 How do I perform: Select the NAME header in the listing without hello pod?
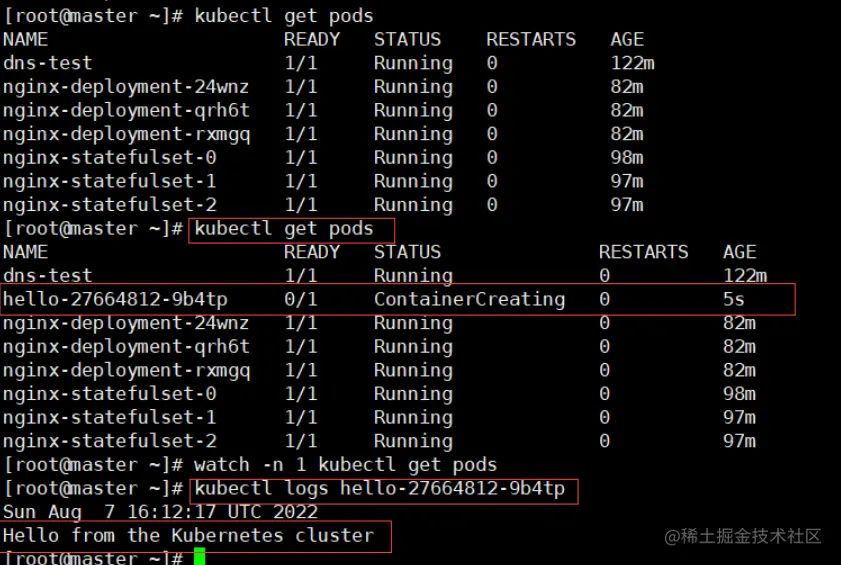[25, 40]
